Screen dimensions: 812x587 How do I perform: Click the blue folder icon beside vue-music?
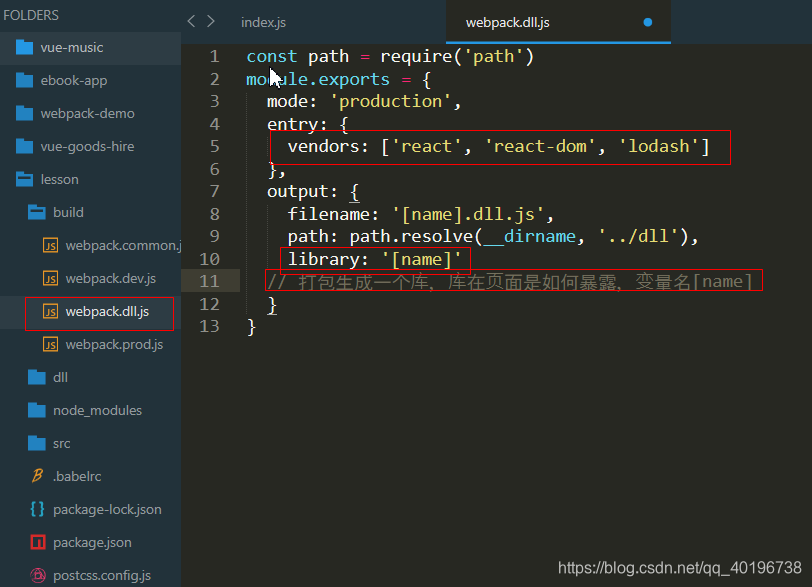point(24,47)
